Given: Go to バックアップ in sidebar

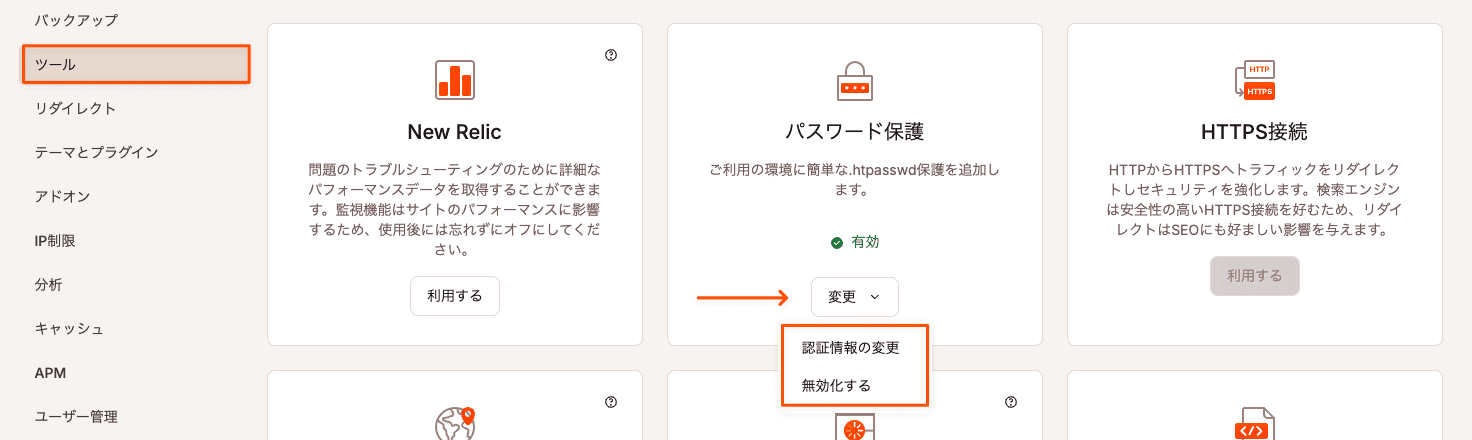Looking at the screenshot, I should click(x=76, y=20).
